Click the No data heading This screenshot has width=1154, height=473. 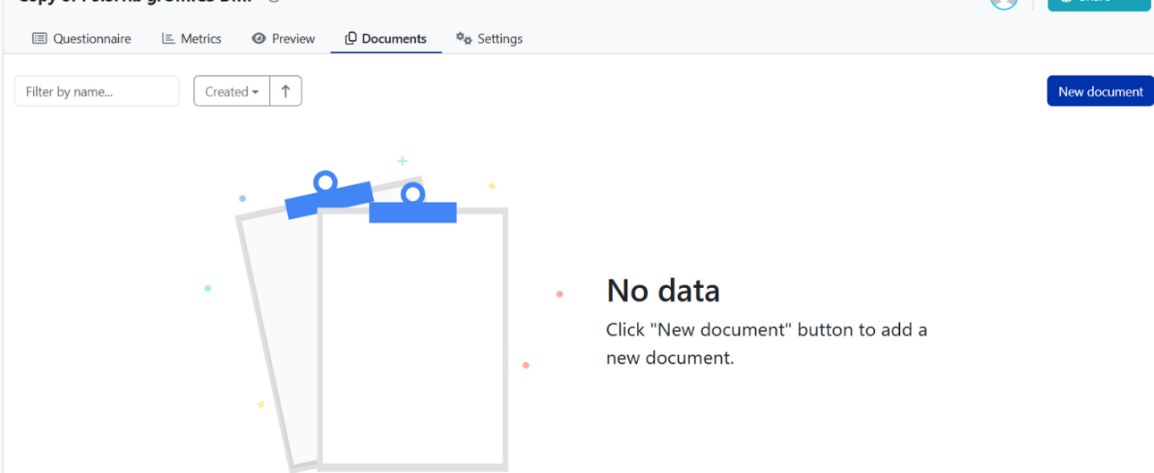click(663, 291)
